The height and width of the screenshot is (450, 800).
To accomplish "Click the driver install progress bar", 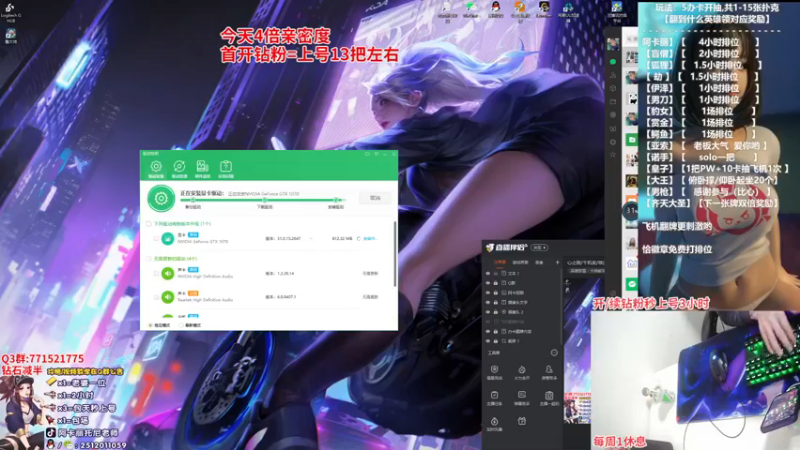I will click(x=263, y=200).
